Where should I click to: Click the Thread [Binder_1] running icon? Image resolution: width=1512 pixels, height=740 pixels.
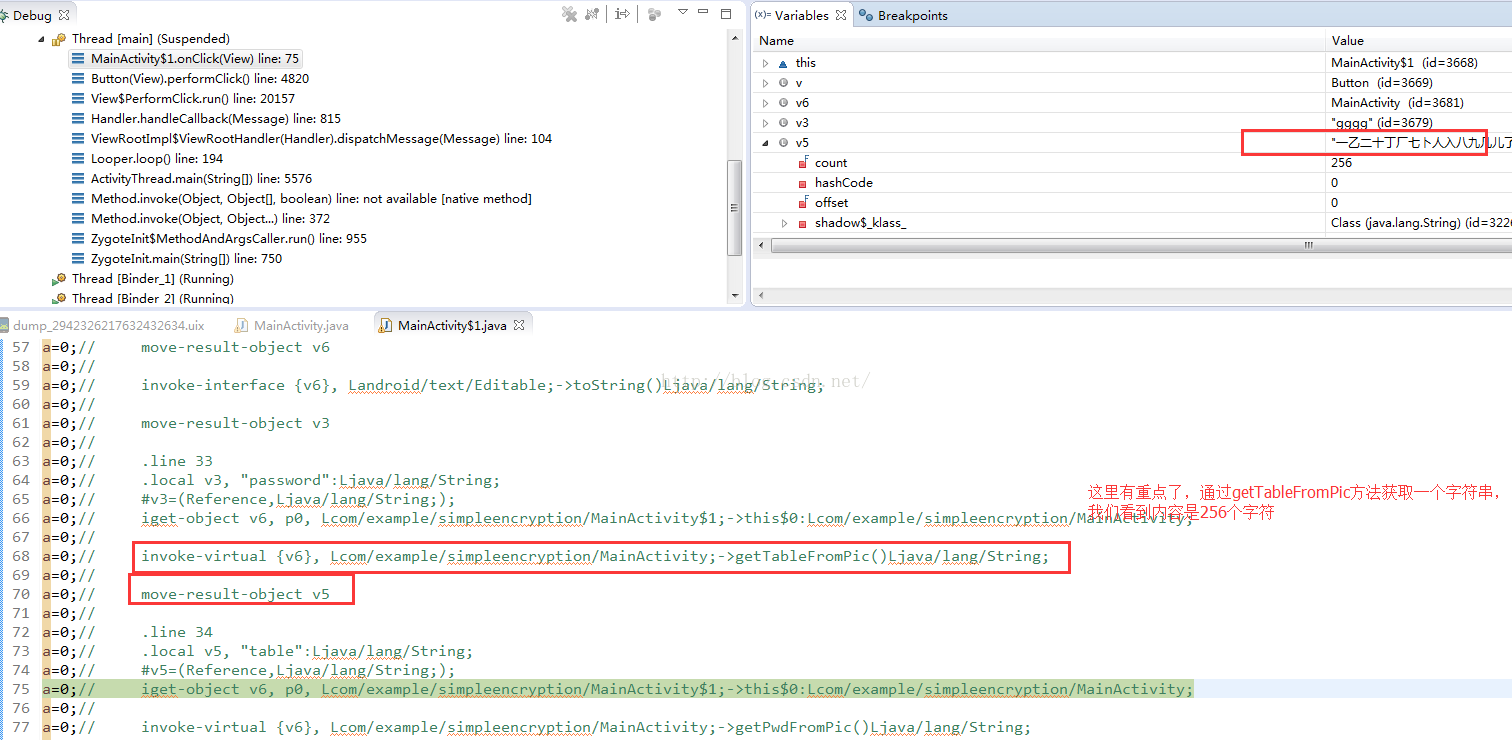tap(58, 279)
